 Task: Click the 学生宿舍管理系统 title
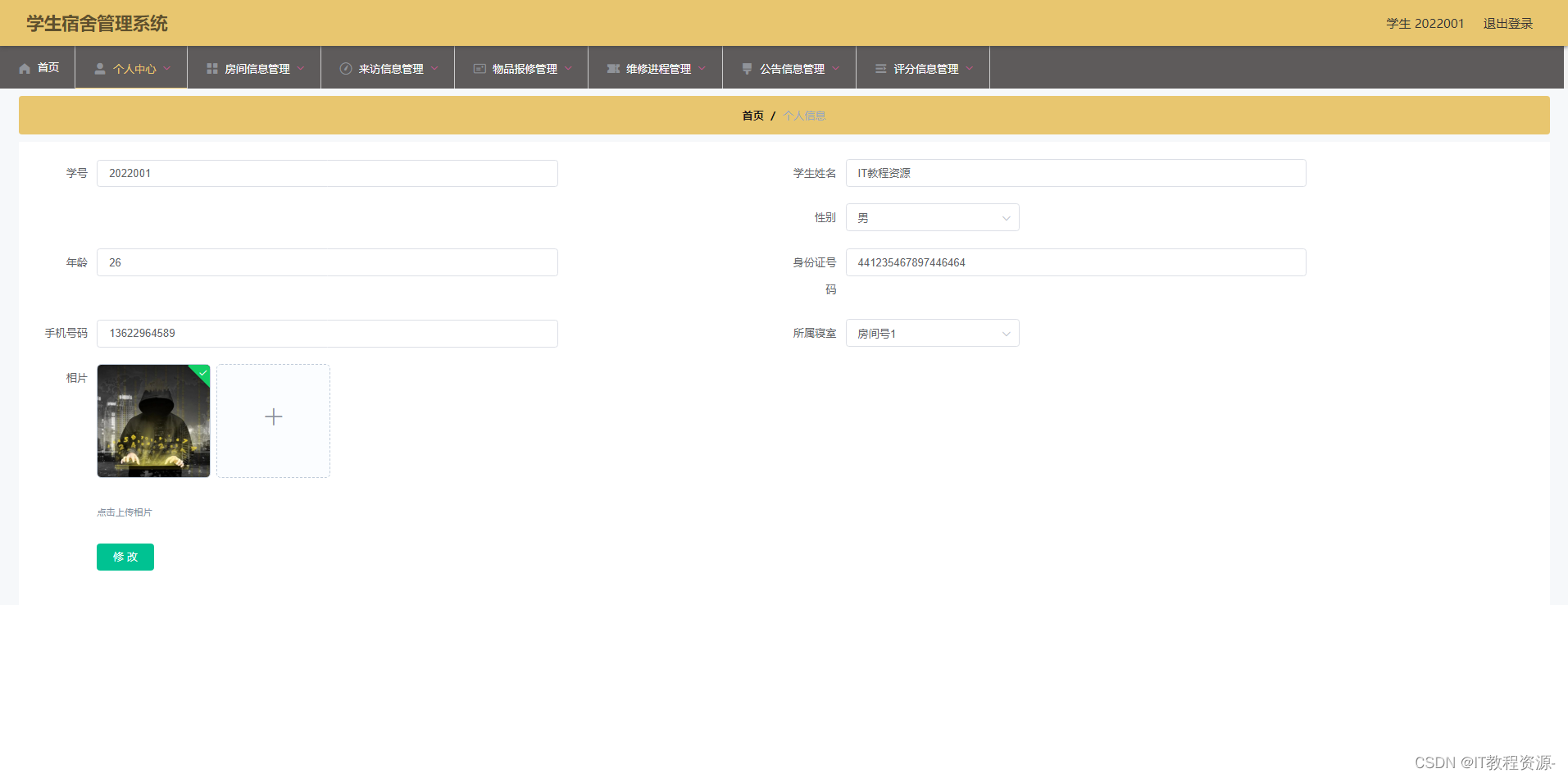[97, 23]
